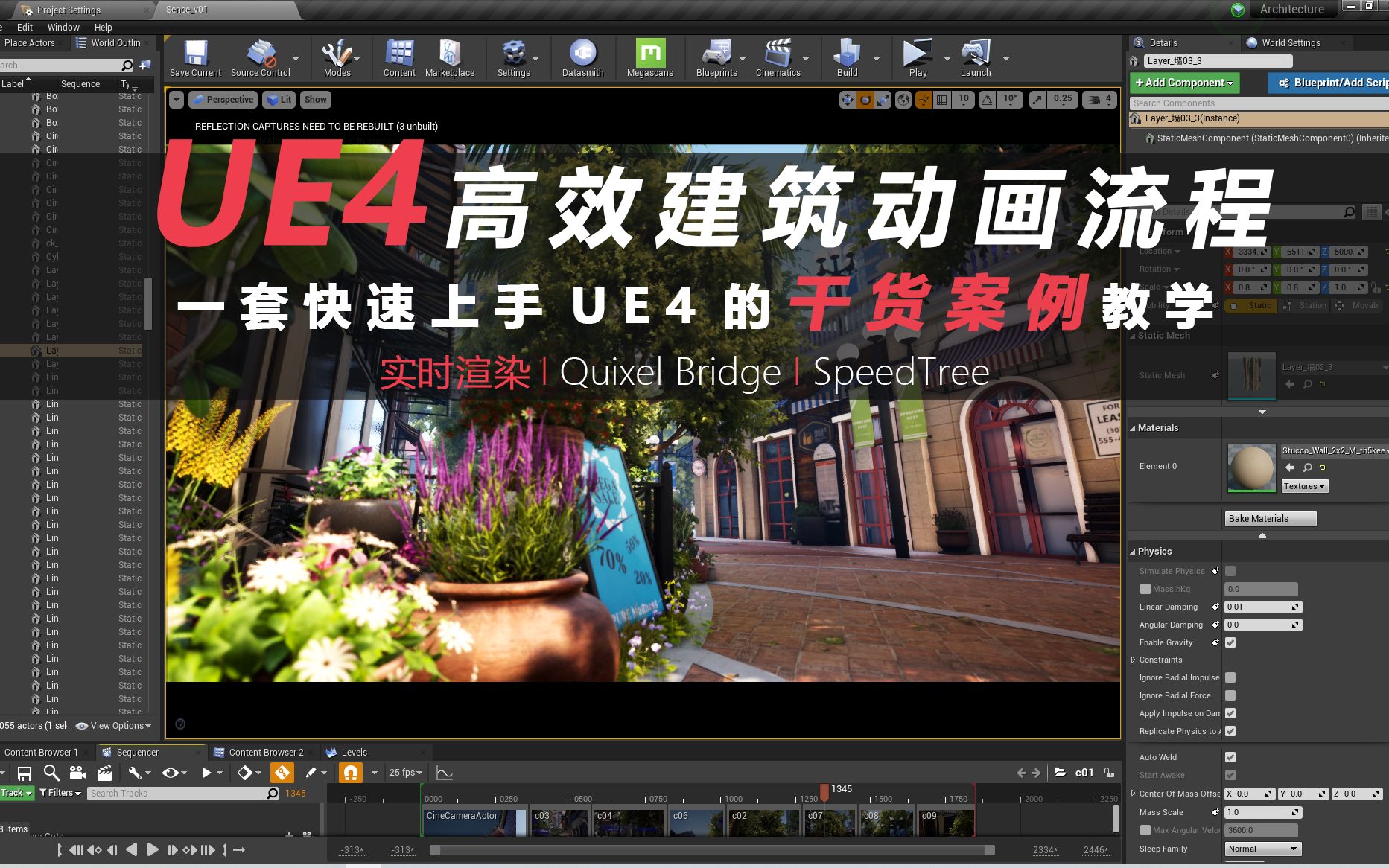1389x868 pixels.
Task: Click the viewport Show button
Action: pos(316,99)
